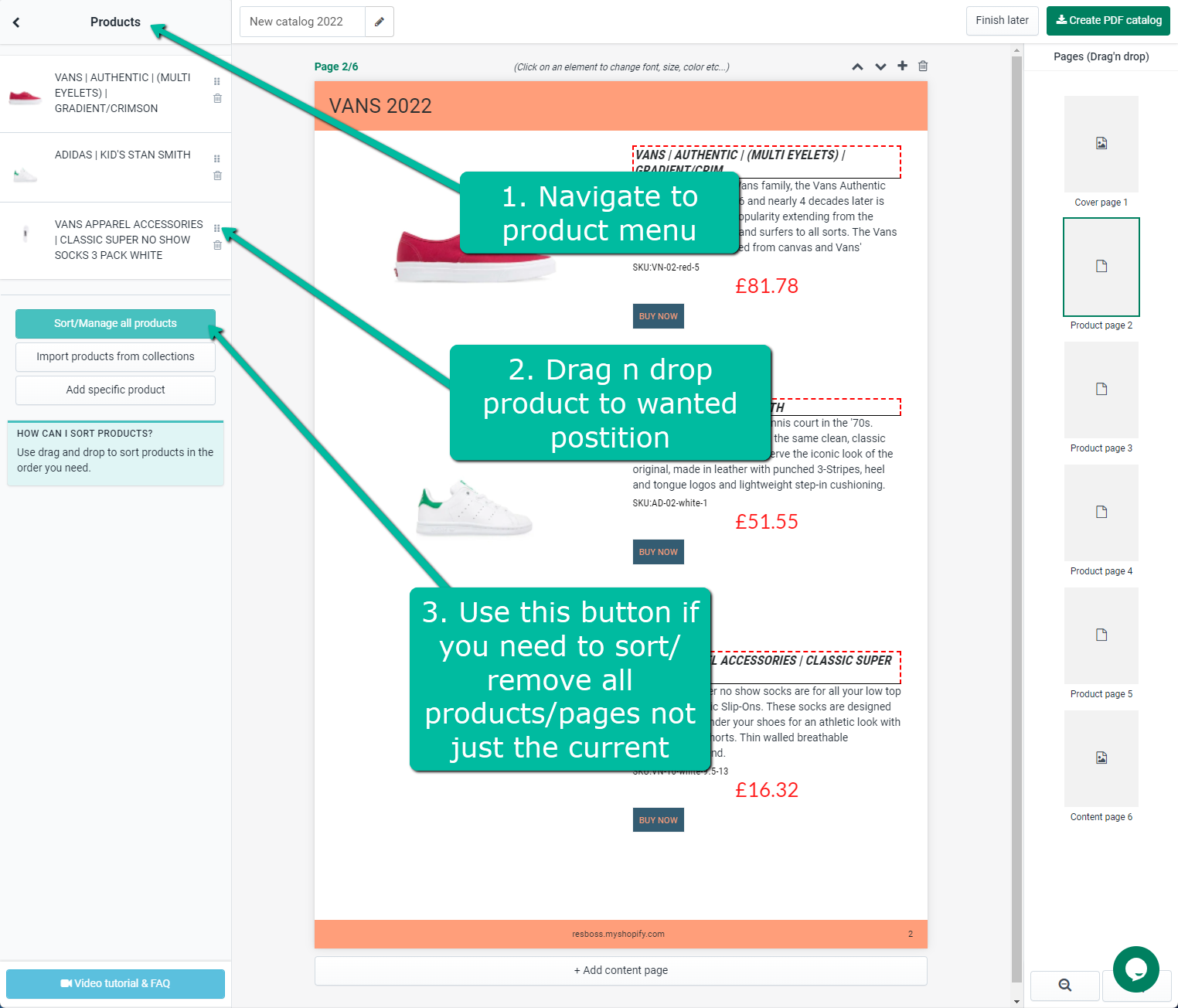
Task: Select SKU:AD-02-white-1 text
Action: point(670,503)
